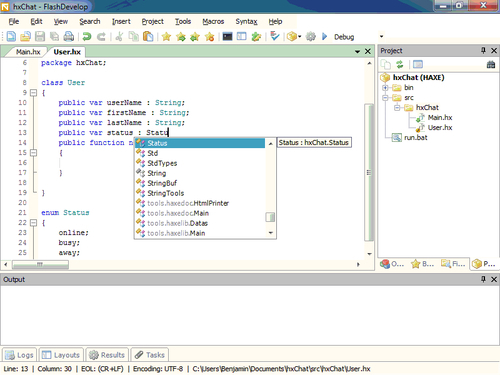This screenshot has height=375, width=500.
Task: Switch to the Logs tab
Action: click(20, 355)
